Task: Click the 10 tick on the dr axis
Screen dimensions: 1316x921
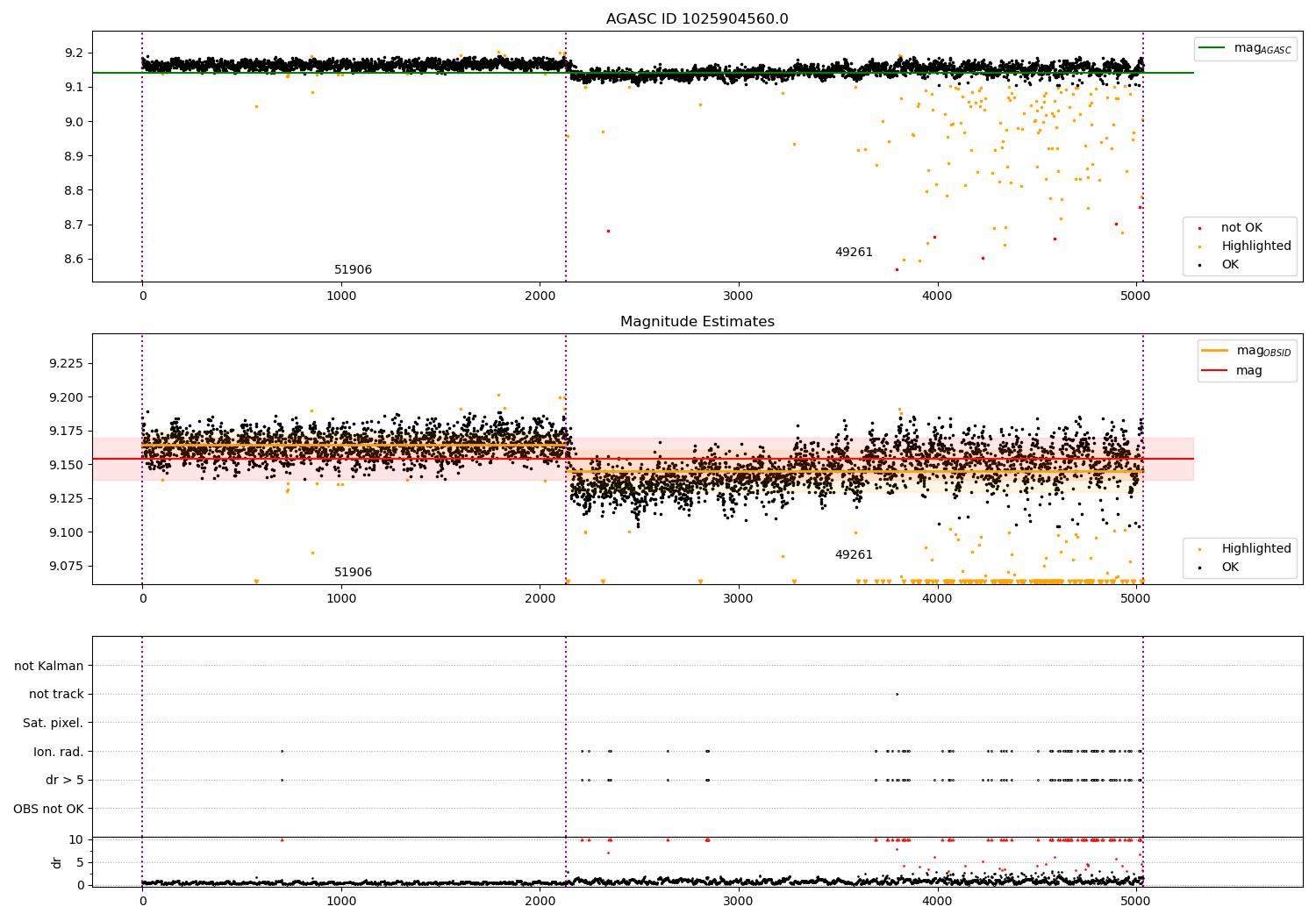Action: 75,840
